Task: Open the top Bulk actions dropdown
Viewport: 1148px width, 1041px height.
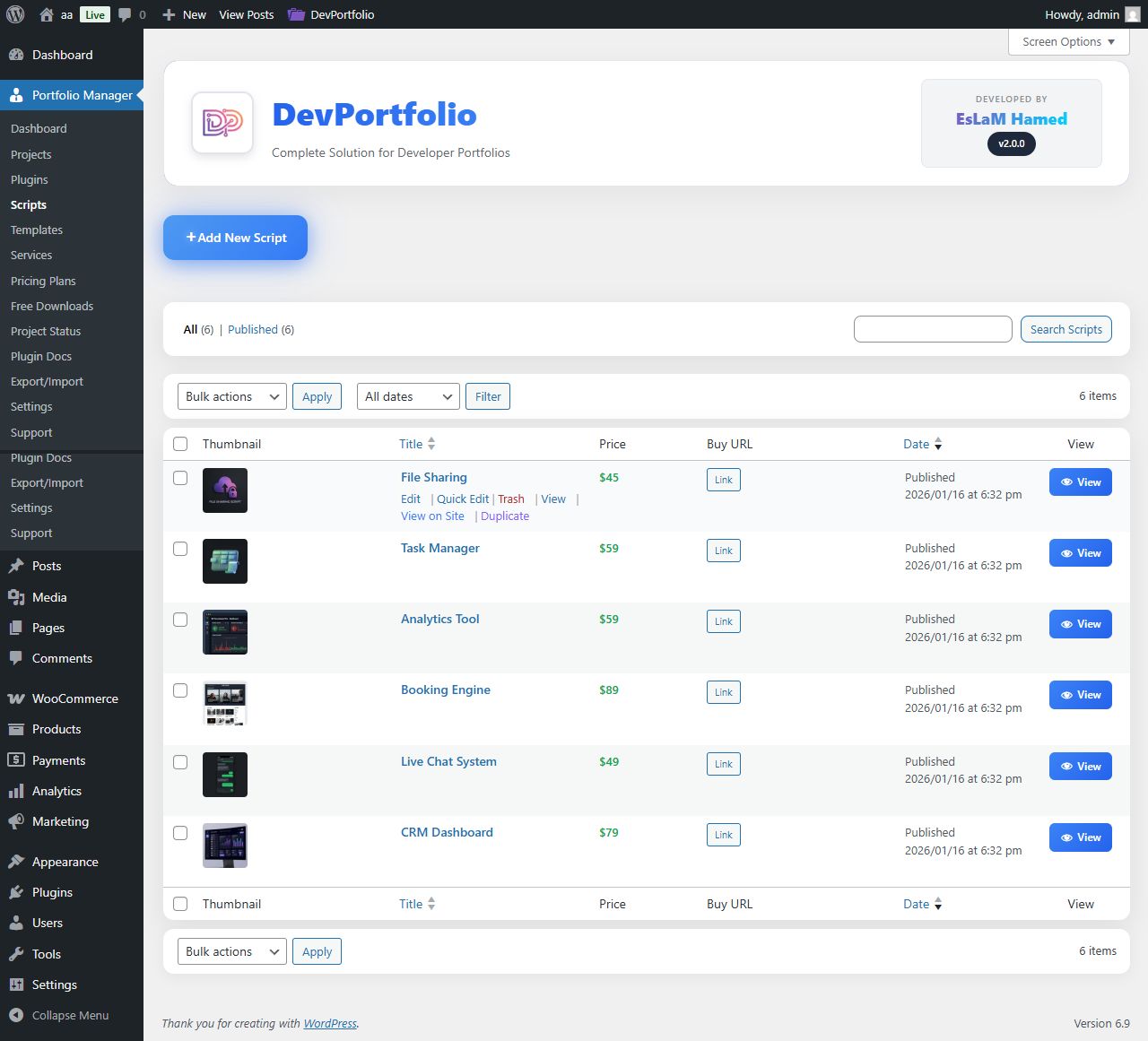Action: coord(232,396)
